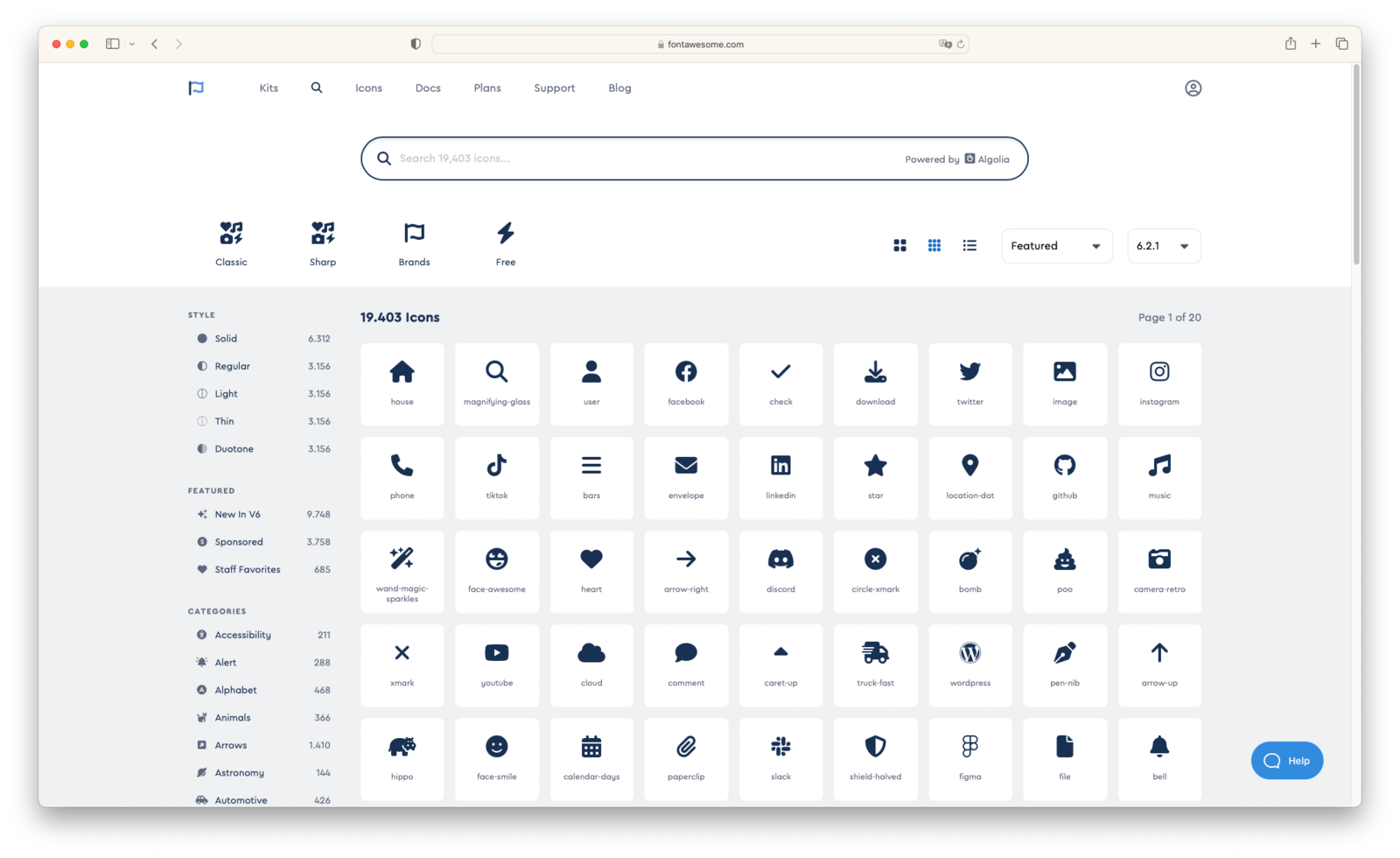1400x858 pixels.
Task: Switch to list view layout
Action: coord(969,246)
